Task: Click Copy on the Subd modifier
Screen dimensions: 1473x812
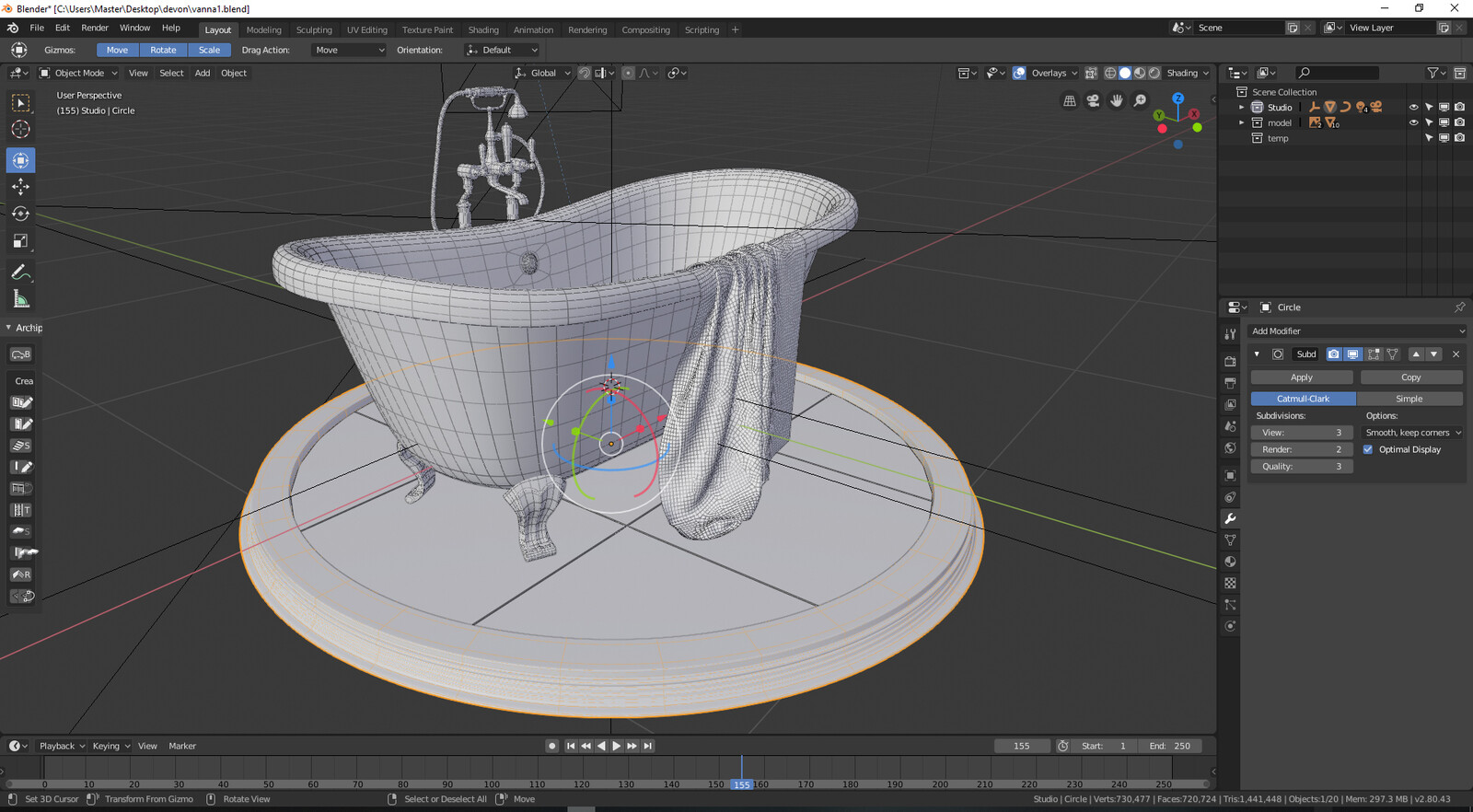Action: (1411, 377)
